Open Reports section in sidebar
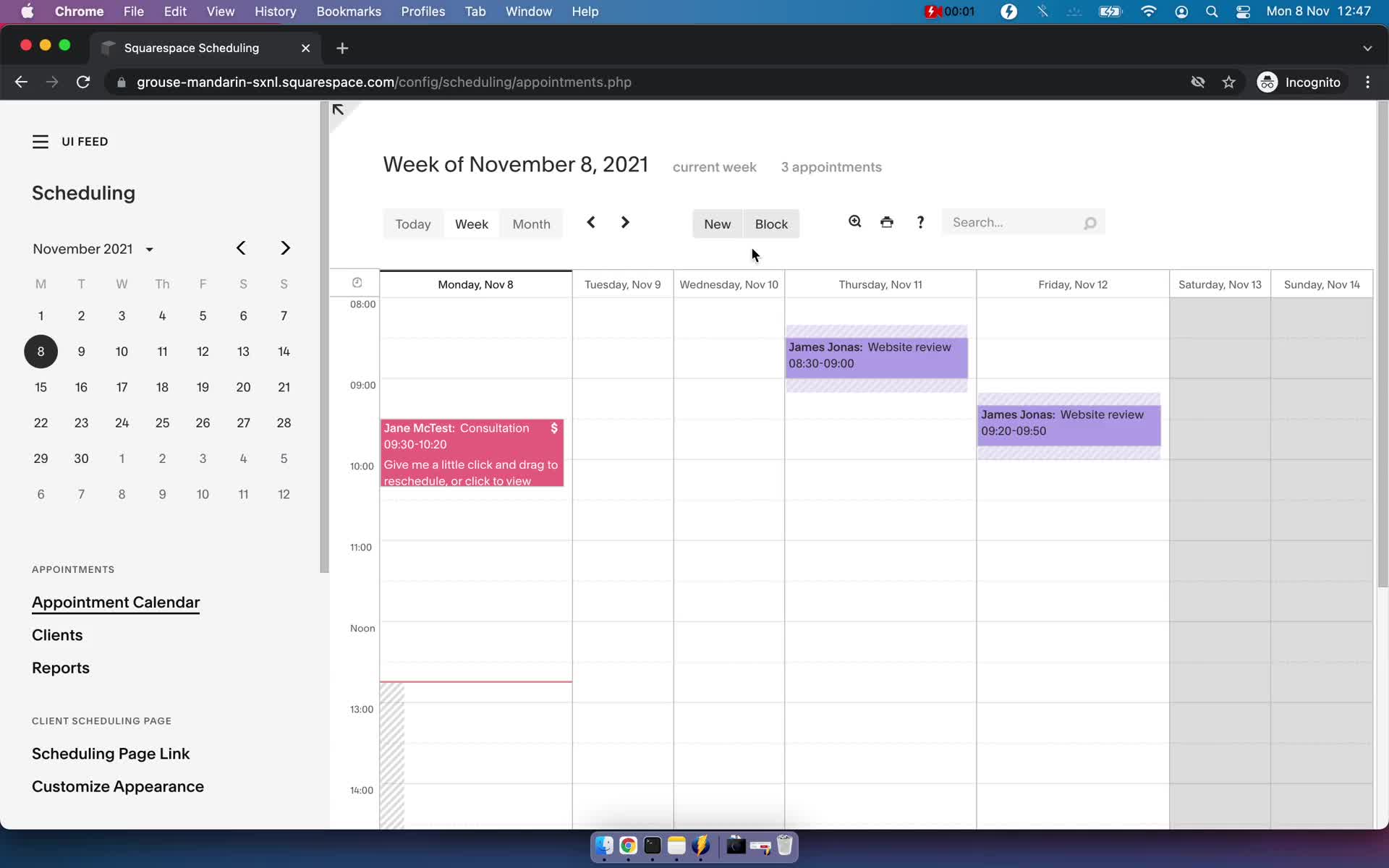This screenshot has height=868, width=1389. (x=60, y=668)
